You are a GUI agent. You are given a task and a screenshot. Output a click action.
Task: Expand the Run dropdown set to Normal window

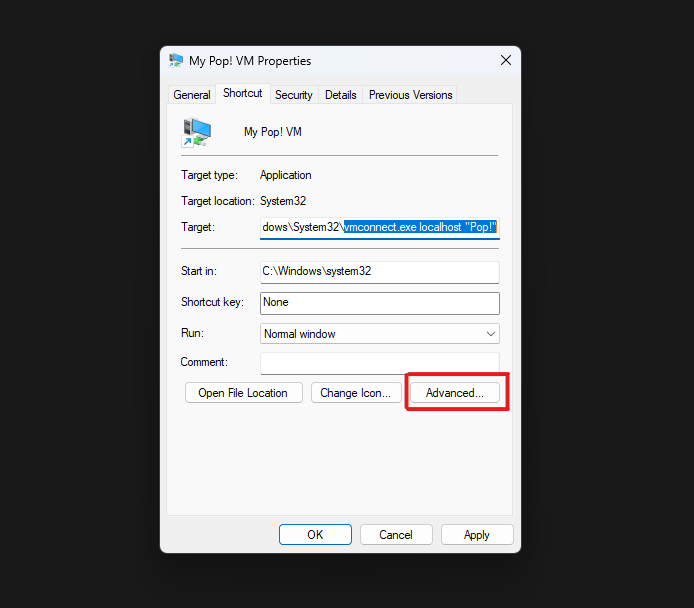[380, 334]
